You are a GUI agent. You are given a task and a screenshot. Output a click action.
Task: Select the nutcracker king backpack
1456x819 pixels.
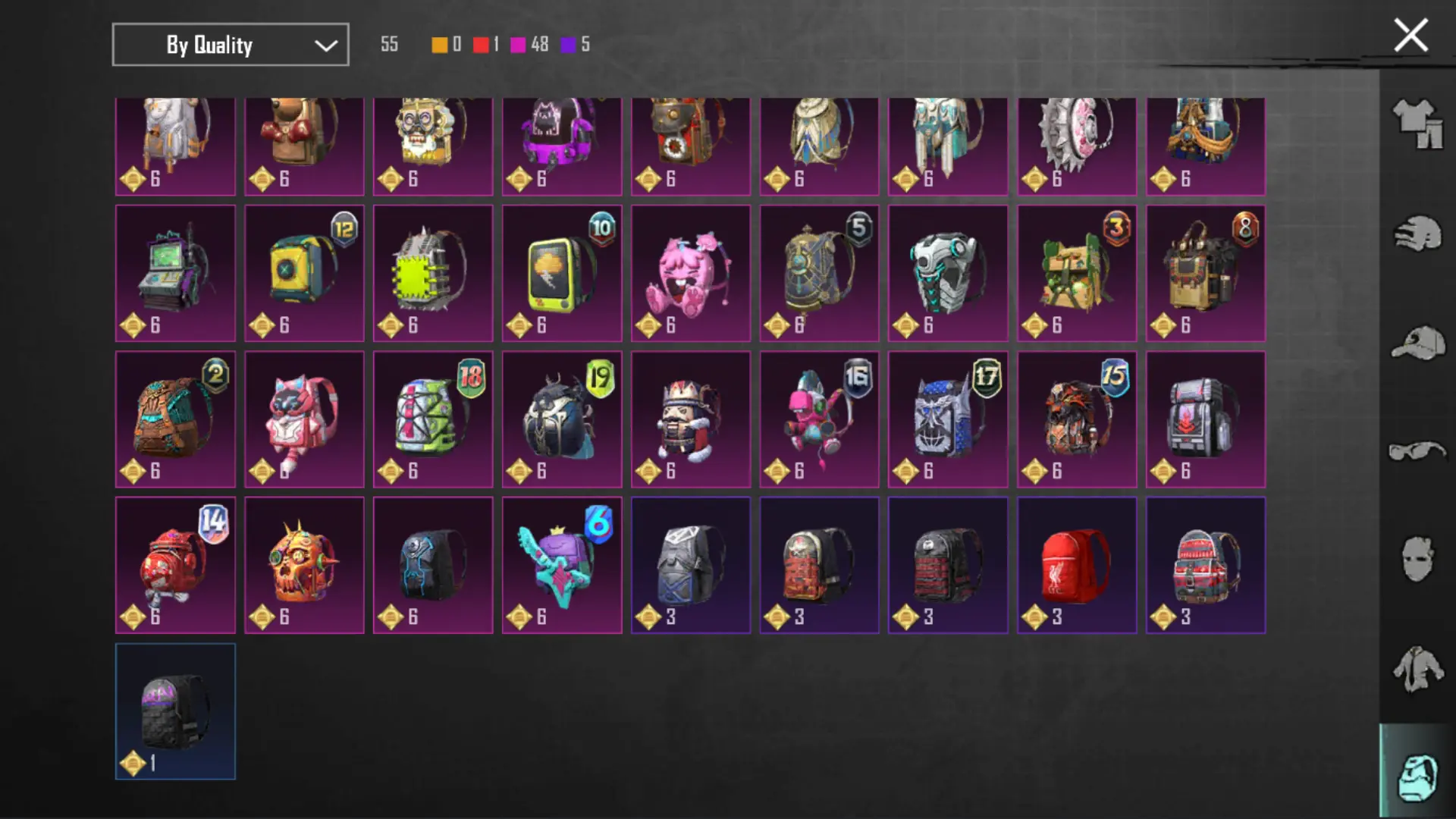click(x=691, y=419)
